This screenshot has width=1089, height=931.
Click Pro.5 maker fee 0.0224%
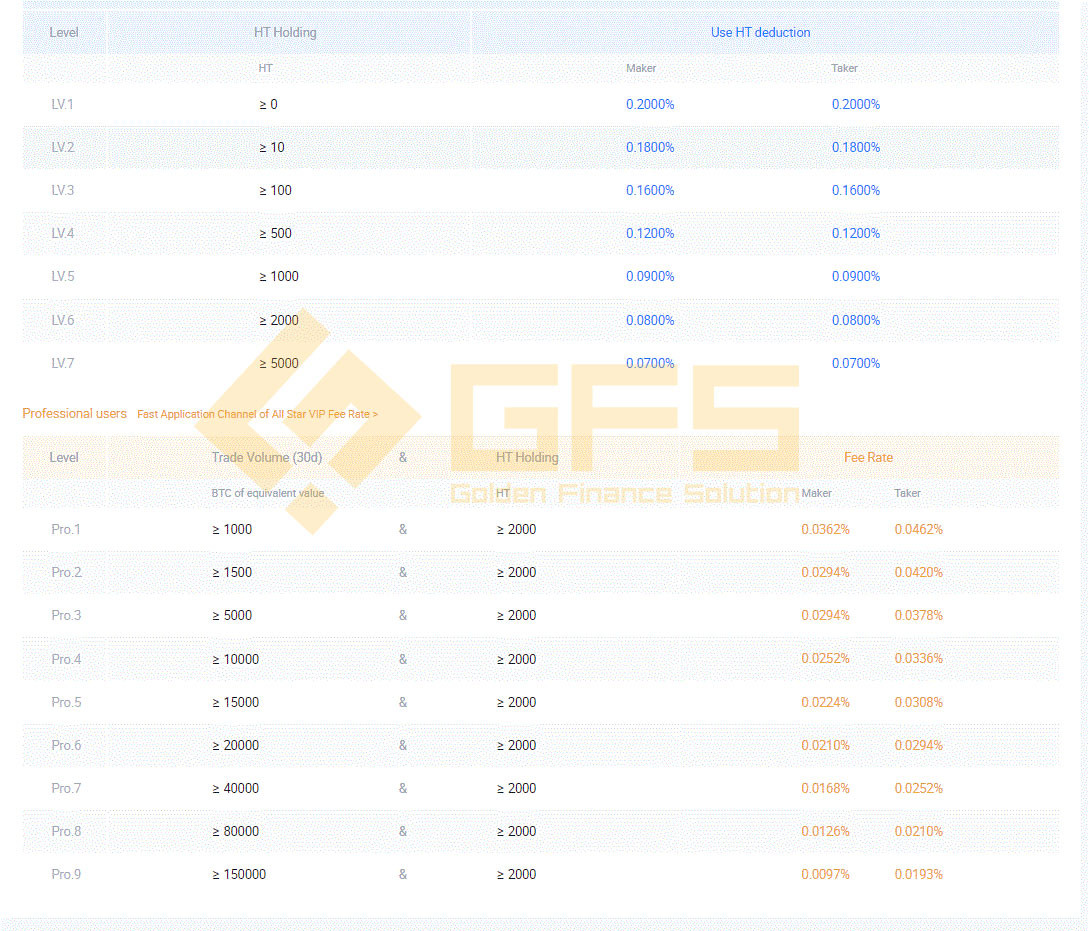click(x=825, y=702)
